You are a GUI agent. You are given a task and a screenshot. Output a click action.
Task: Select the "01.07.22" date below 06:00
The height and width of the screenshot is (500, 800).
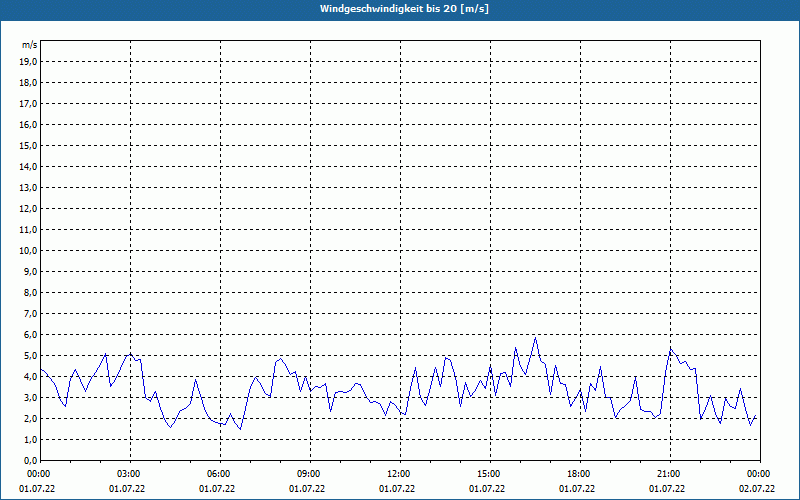point(217,489)
